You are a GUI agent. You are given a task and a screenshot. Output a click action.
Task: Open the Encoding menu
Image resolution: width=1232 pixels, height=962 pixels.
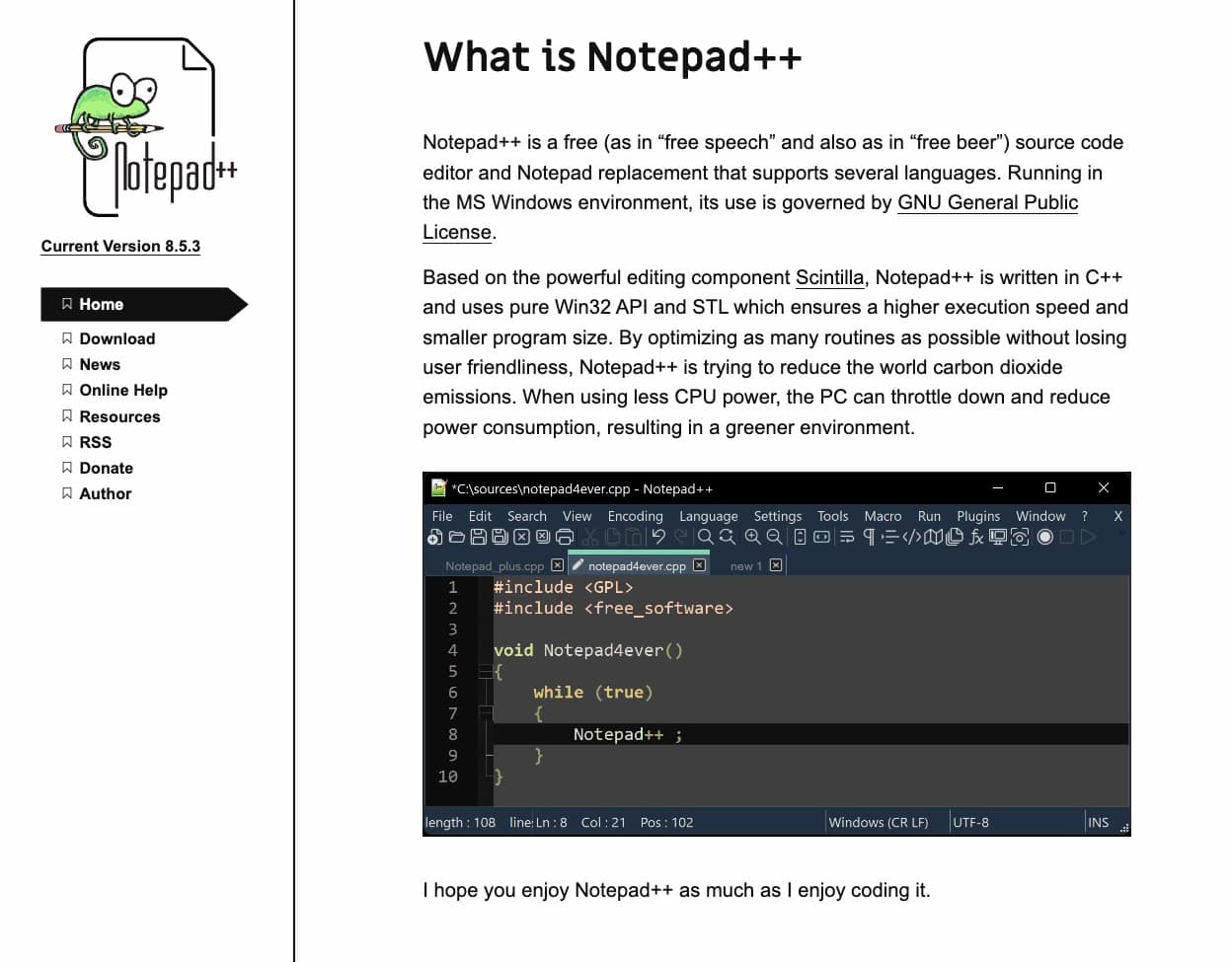click(x=635, y=515)
